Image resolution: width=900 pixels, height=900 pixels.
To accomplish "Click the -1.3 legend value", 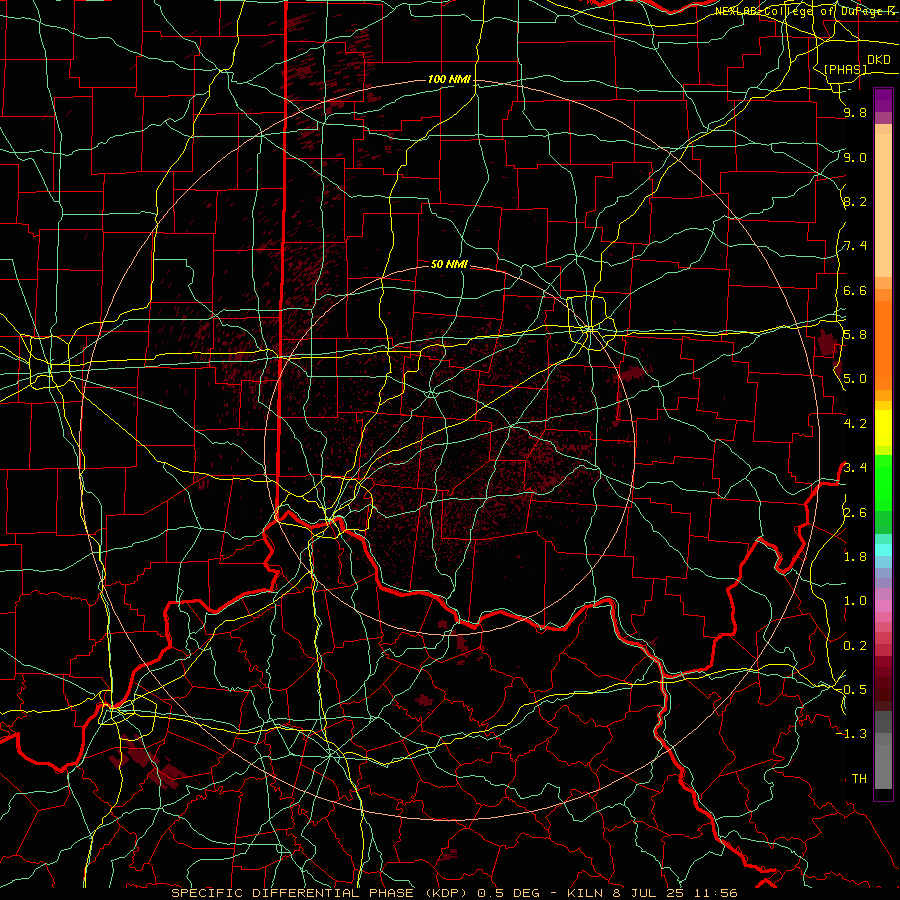I will tap(852, 734).
